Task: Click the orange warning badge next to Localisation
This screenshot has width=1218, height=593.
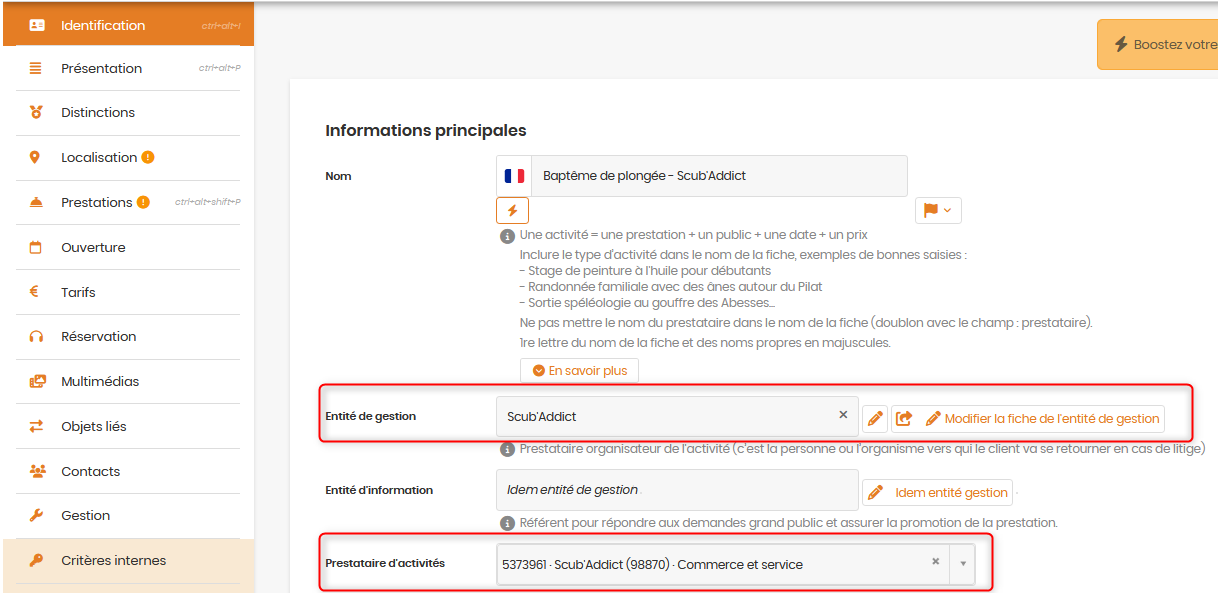Action: [x=148, y=157]
